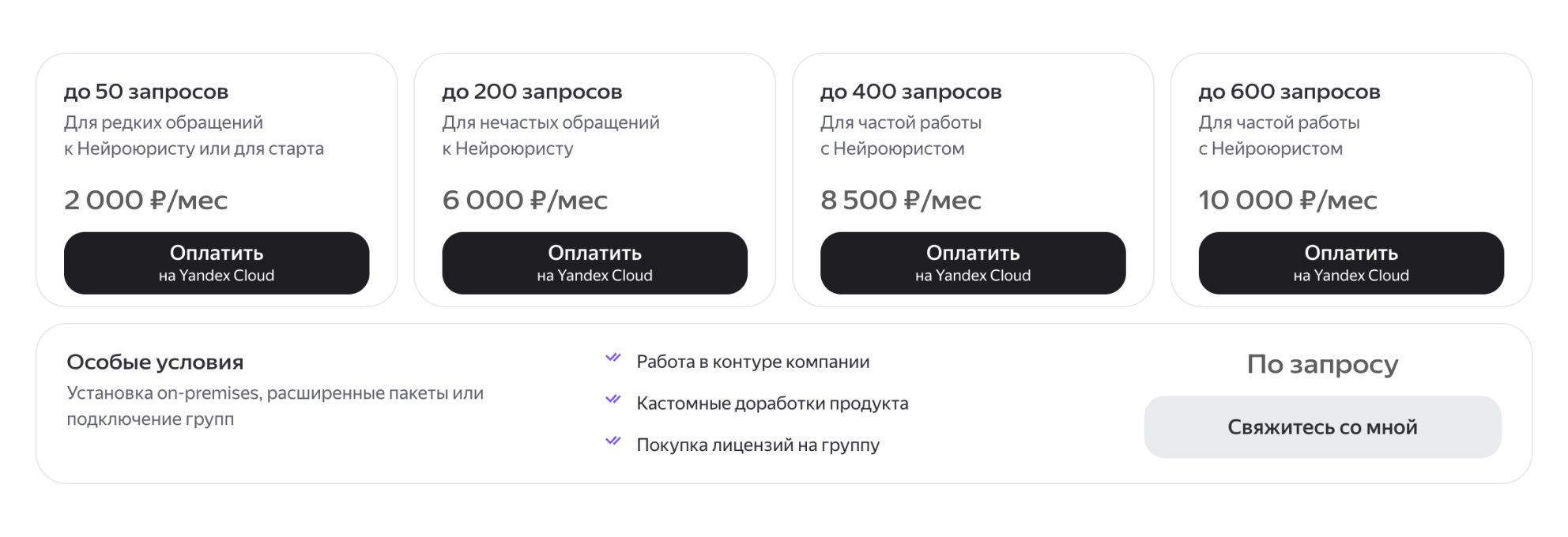Click the feature text «Работа в контуре компании»
The image size is (1568, 537).
click(752, 360)
